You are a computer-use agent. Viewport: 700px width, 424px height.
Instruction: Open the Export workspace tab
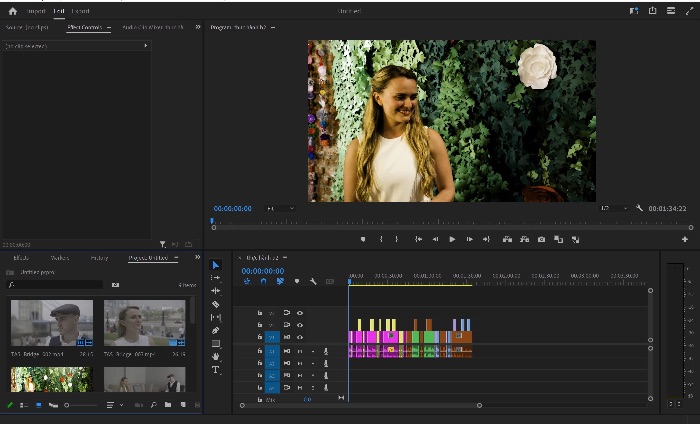(80, 11)
